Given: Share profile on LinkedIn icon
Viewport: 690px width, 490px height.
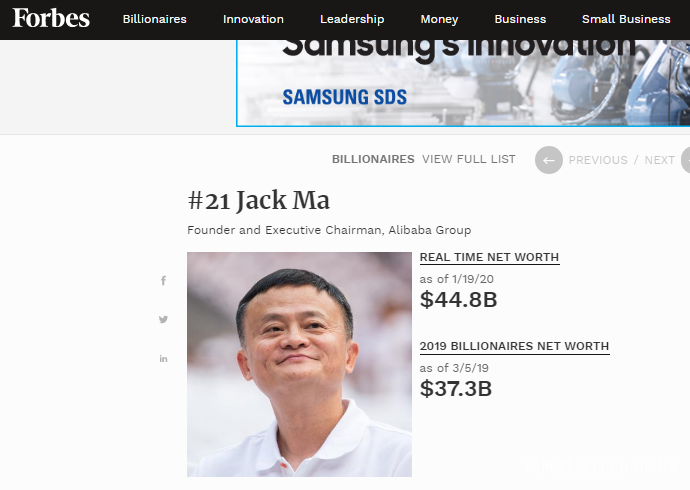Looking at the screenshot, I should click(x=163, y=359).
